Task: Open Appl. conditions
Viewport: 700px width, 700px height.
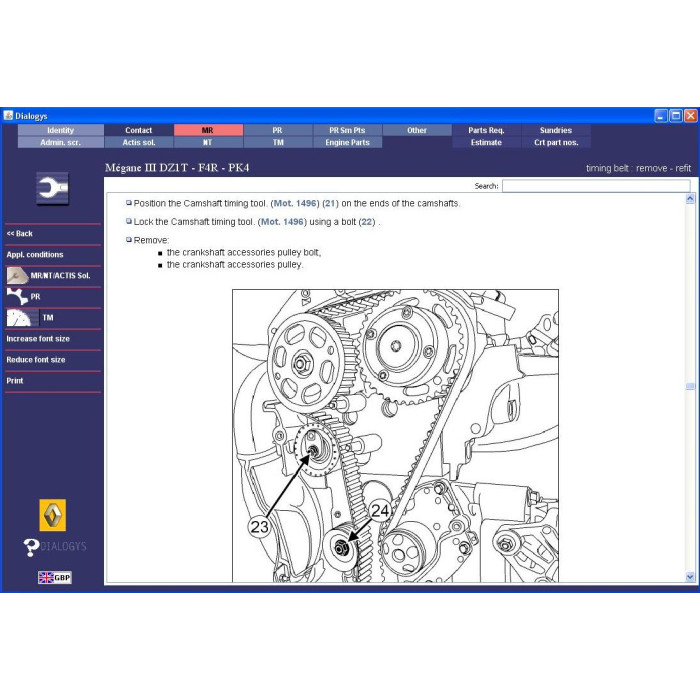Action: (35, 254)
